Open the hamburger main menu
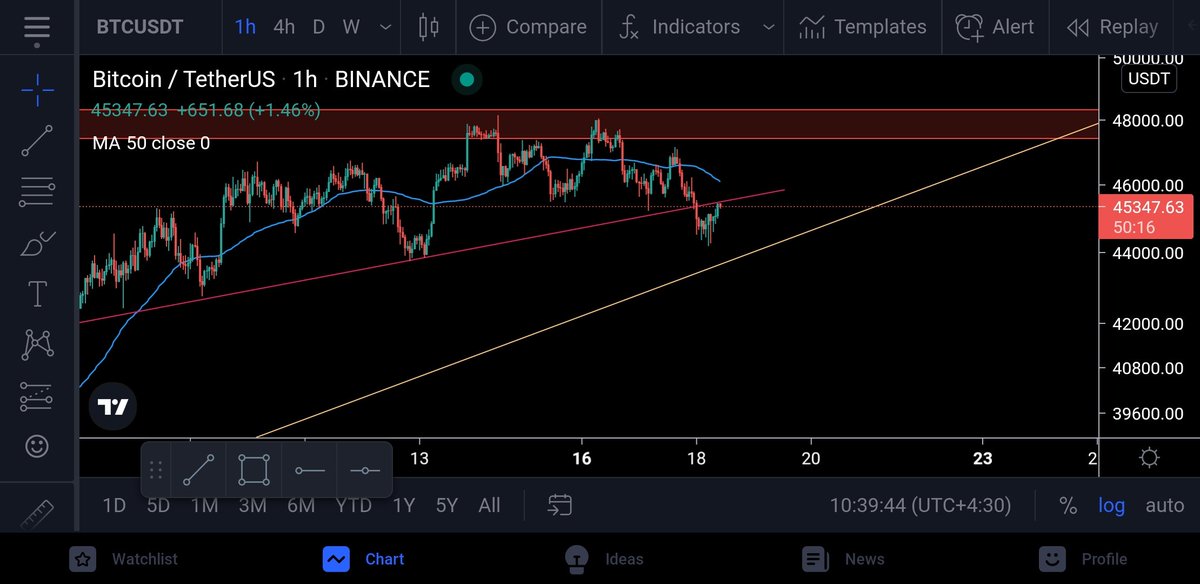1200x584 pixels. pyautogui.click(x=38, y=27)
